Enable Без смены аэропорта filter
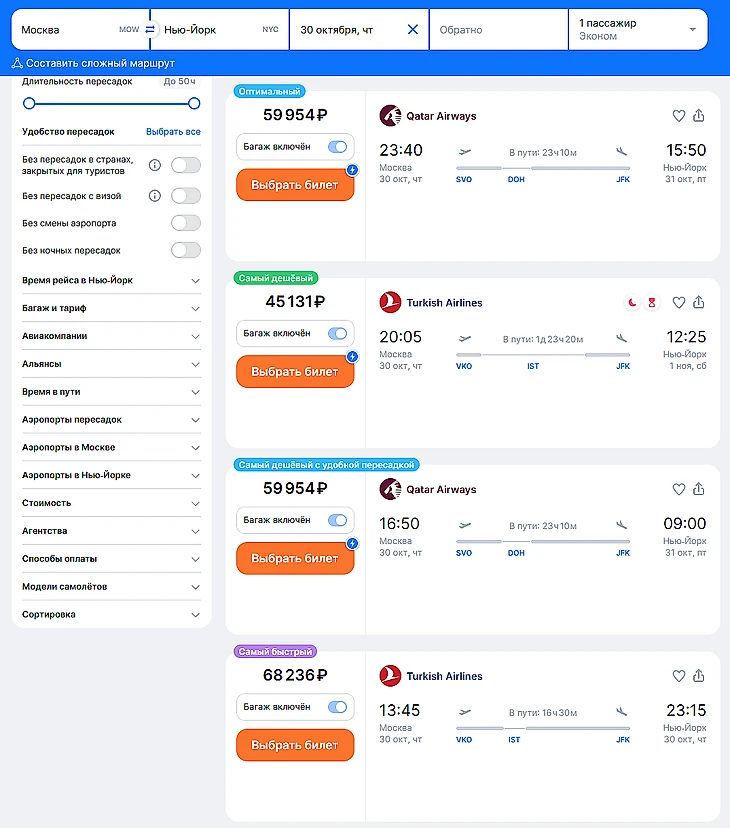Viewport: 730px width, 828px height. tap(186, 223)
